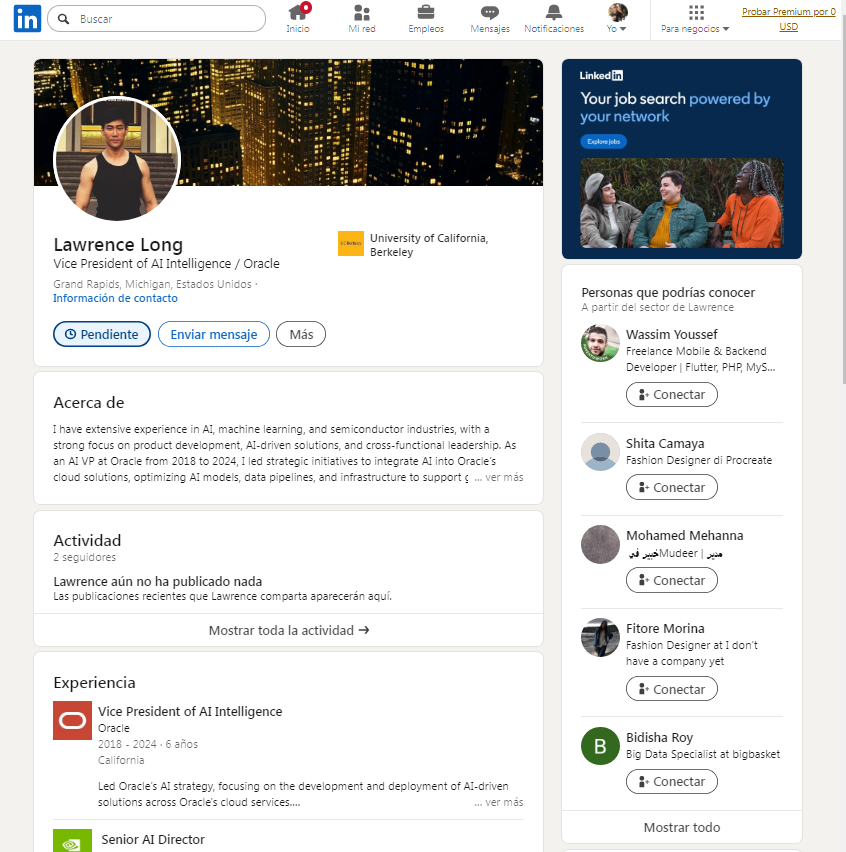Click the Mohamed Mehanna name
This screenshot has width=846, height=852.
tap(685, 535)
